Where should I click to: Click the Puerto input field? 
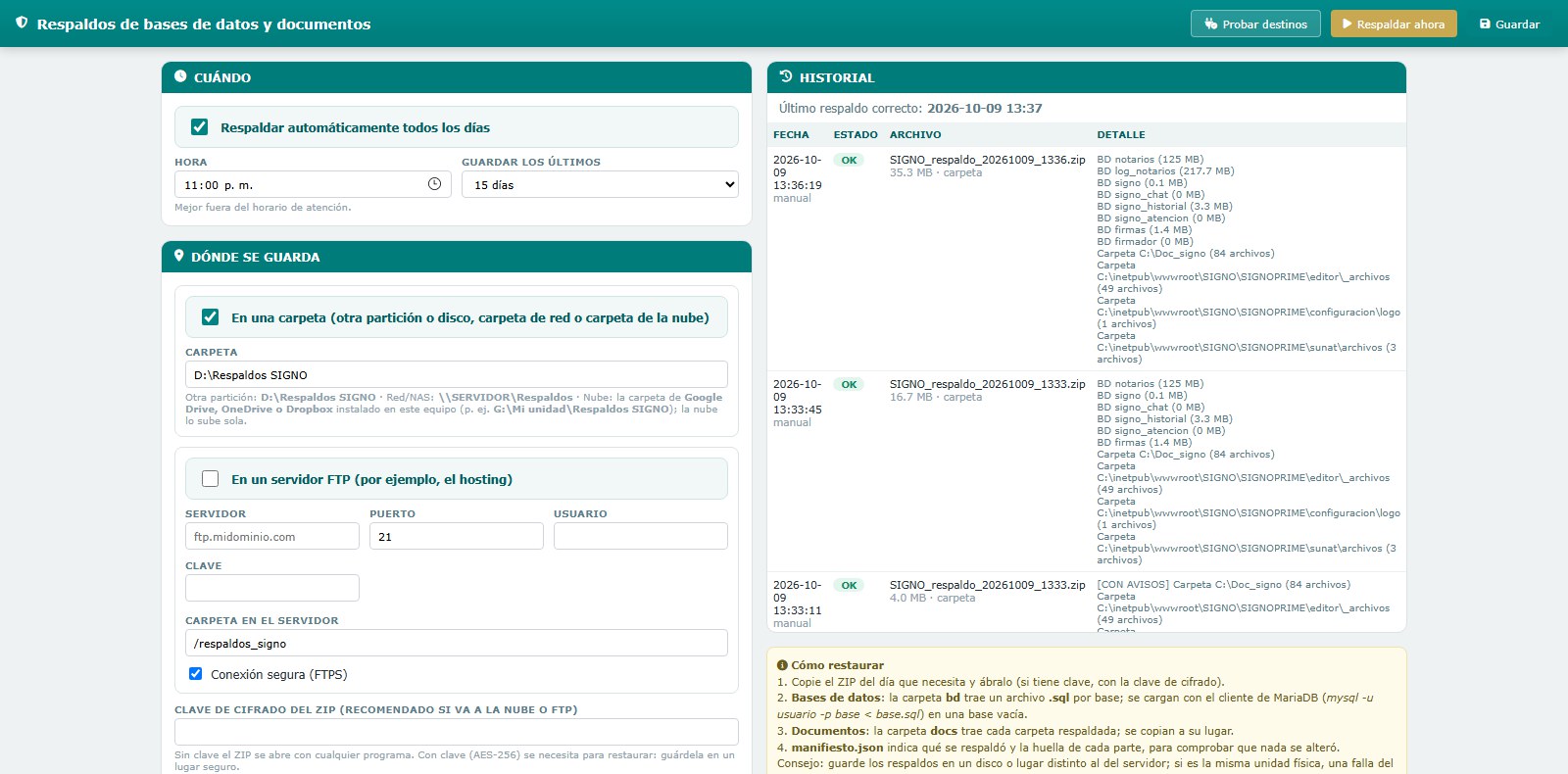pyautogui.click(x=457, y=536)
